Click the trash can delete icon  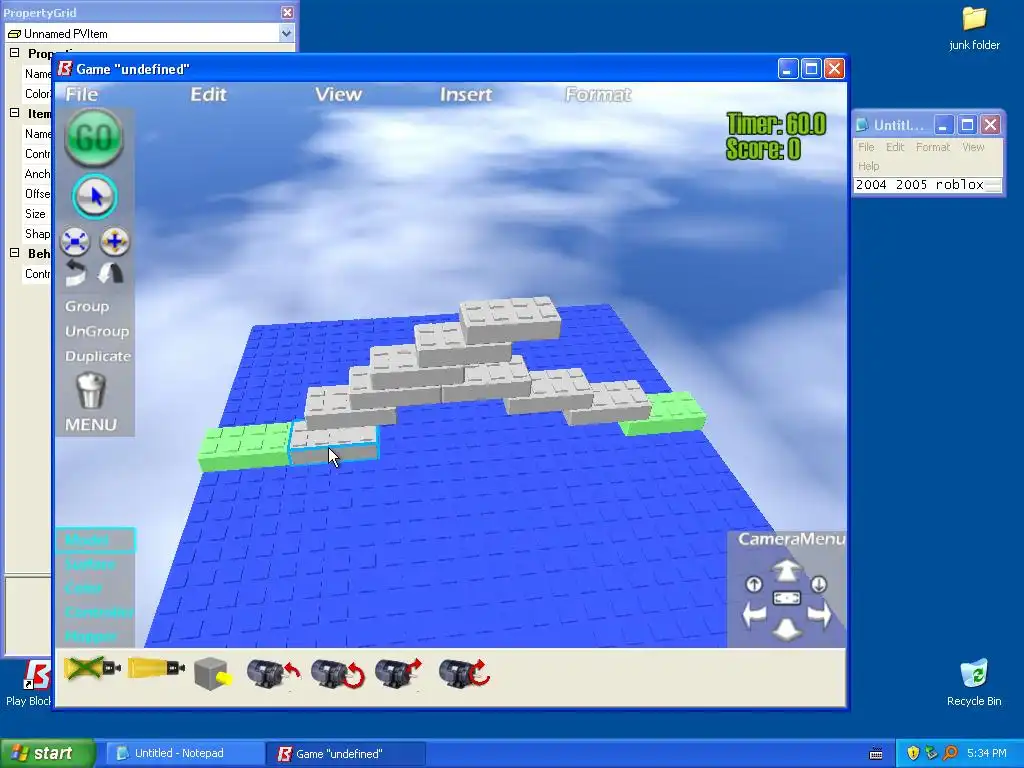pyautogui.click(x=91, y=391)
